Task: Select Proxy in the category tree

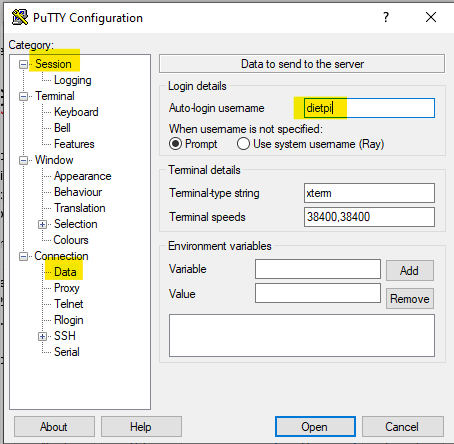Action: tap(67, 288)
